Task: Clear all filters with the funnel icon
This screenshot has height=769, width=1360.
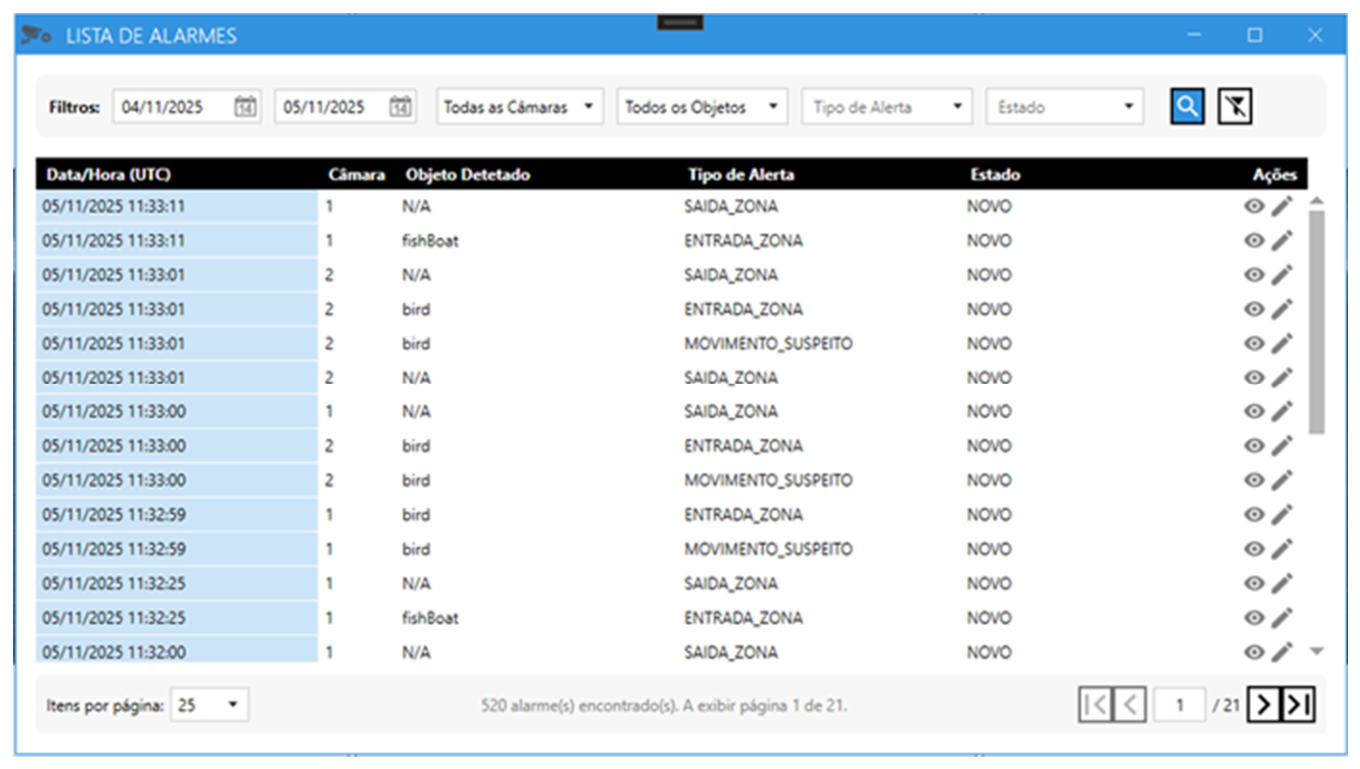Action: (x=1235, y=106)
